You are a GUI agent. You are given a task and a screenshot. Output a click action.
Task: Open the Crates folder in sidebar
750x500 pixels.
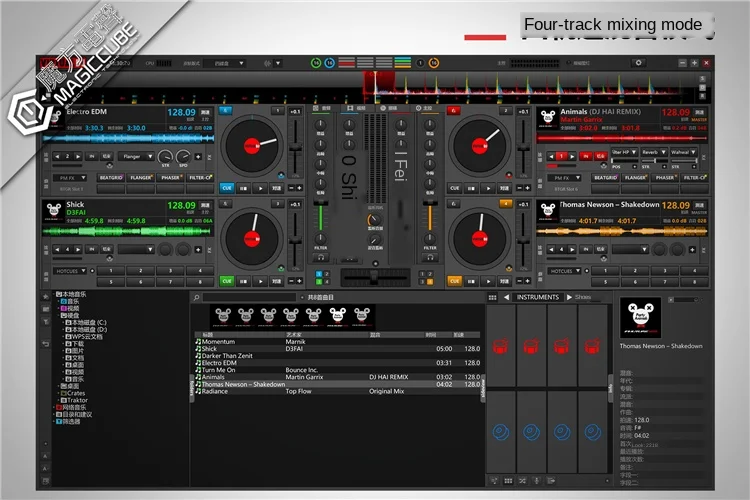pyautogui.click(x=76, y=393)
